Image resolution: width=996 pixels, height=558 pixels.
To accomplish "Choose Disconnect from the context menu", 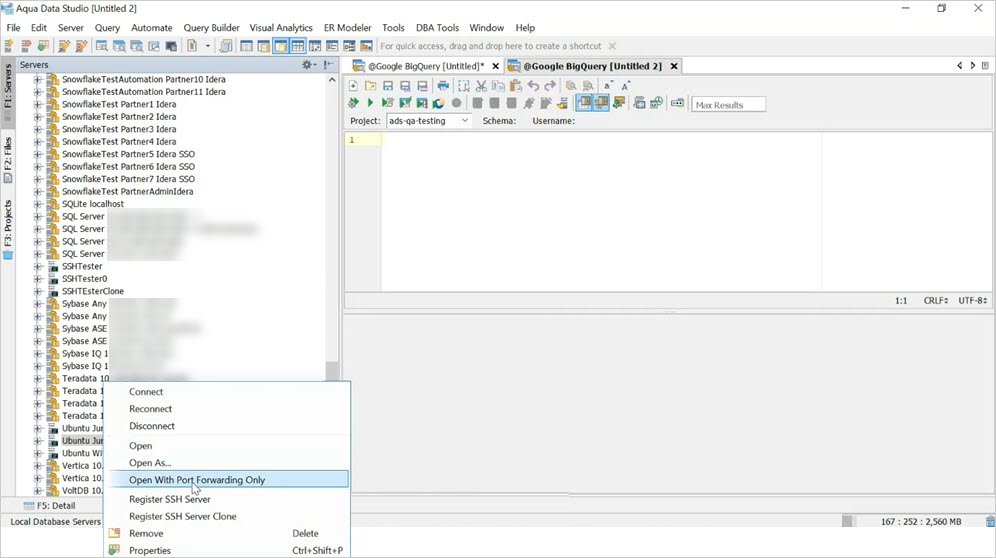I will [x=227, y=426].
